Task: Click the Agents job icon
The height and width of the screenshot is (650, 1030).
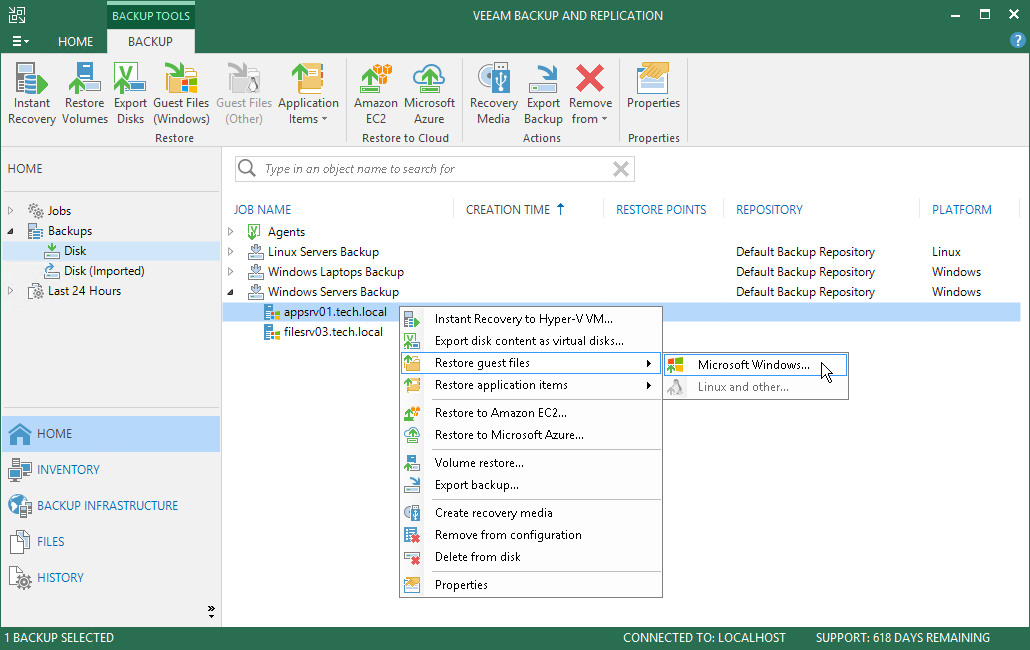Action: (254, 232)
